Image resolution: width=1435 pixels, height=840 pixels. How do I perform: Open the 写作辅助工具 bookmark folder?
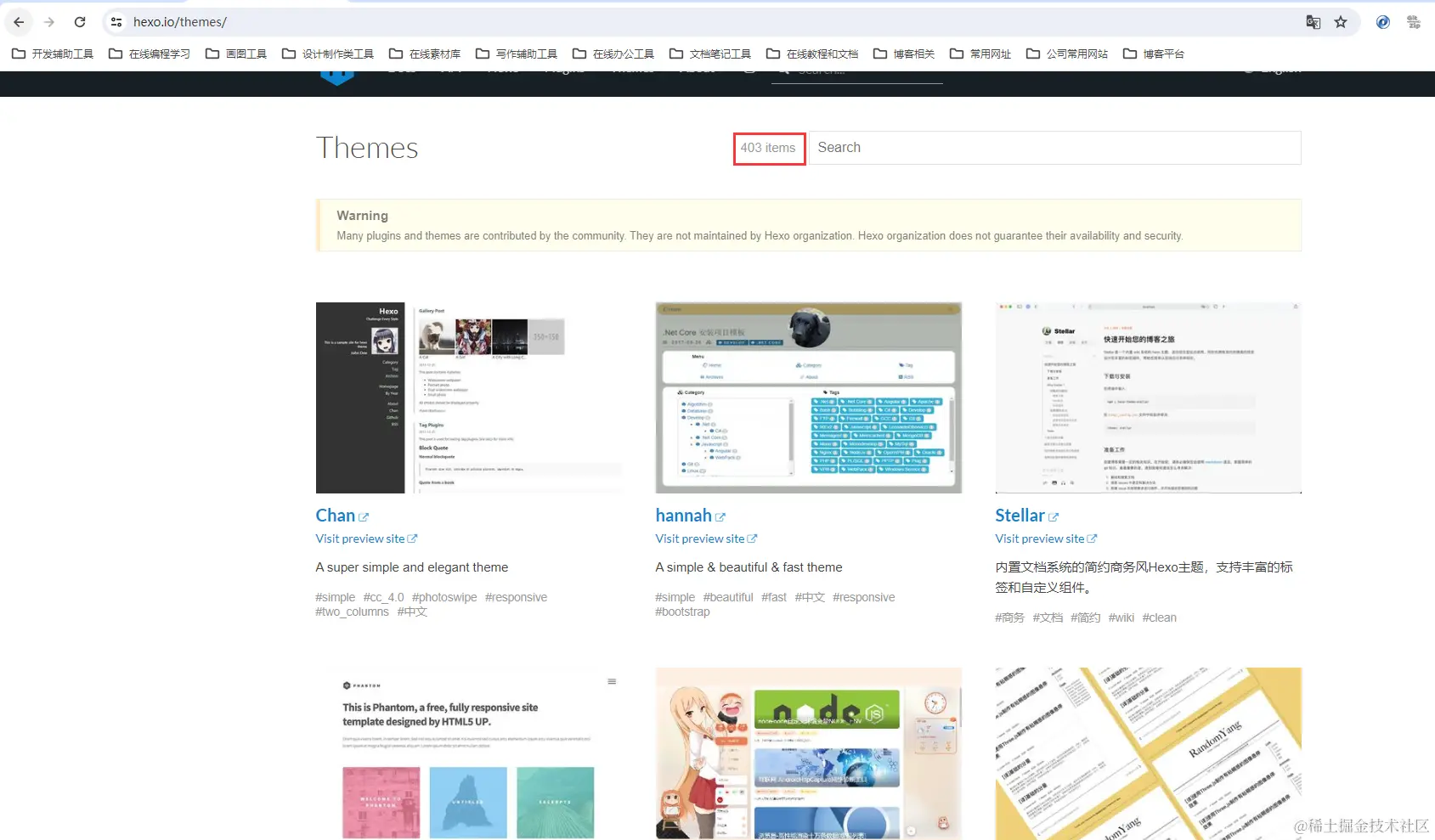coord(517,54)
